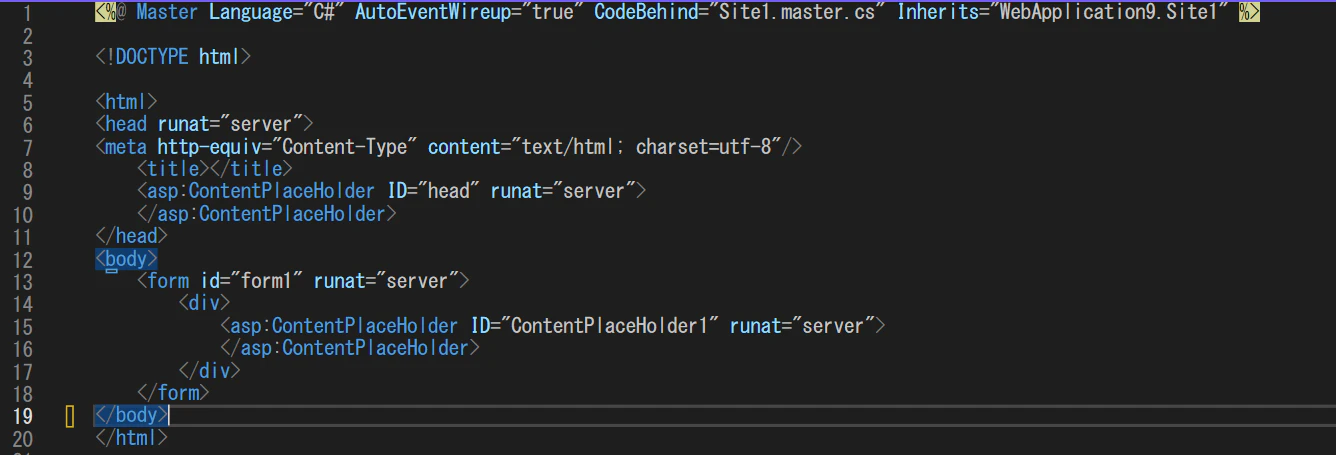The image size is (1336, 455).
Task: Click the closing </div> tag on line 17
Action: tap(210, 370)
